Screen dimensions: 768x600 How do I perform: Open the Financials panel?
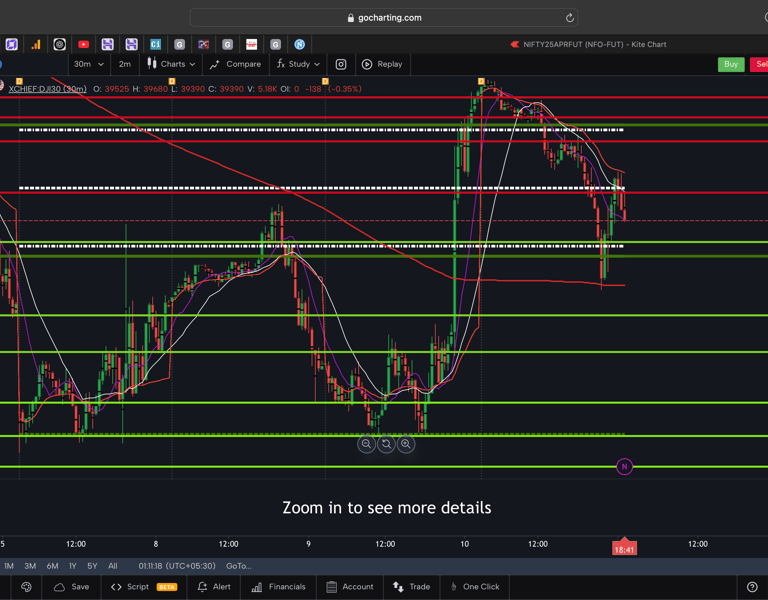[x=278, y=587]
